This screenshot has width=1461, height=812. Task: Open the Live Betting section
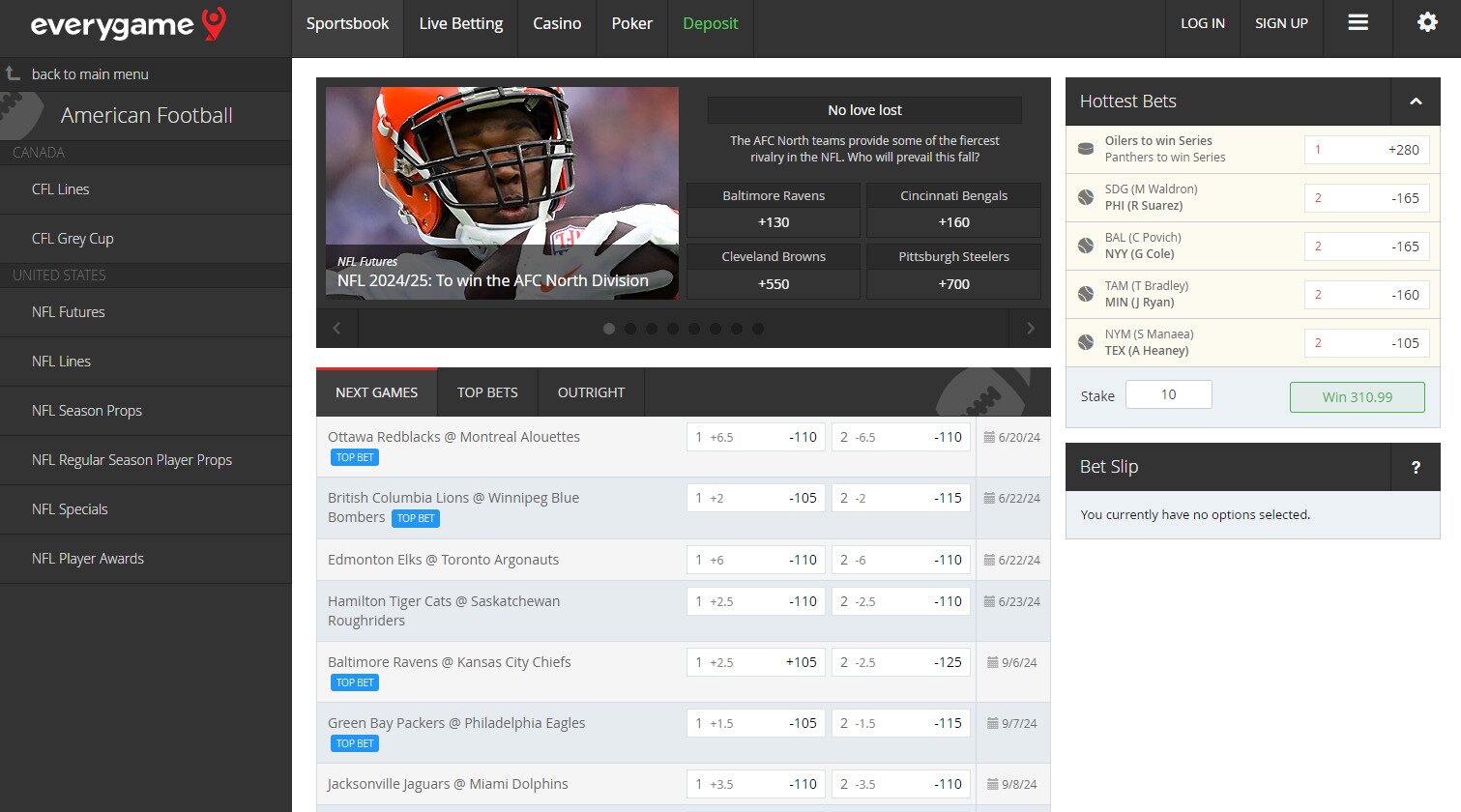pyautogui.click(x=460, y=23)
